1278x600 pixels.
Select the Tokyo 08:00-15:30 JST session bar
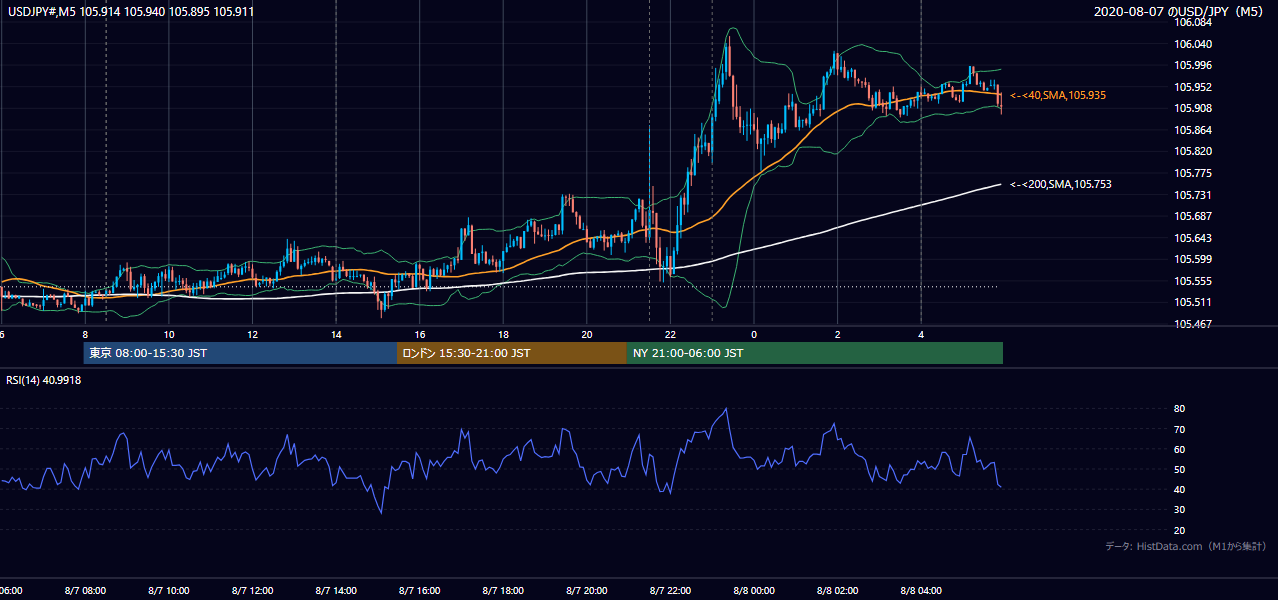pyautogui.click(x=240, y=353)
